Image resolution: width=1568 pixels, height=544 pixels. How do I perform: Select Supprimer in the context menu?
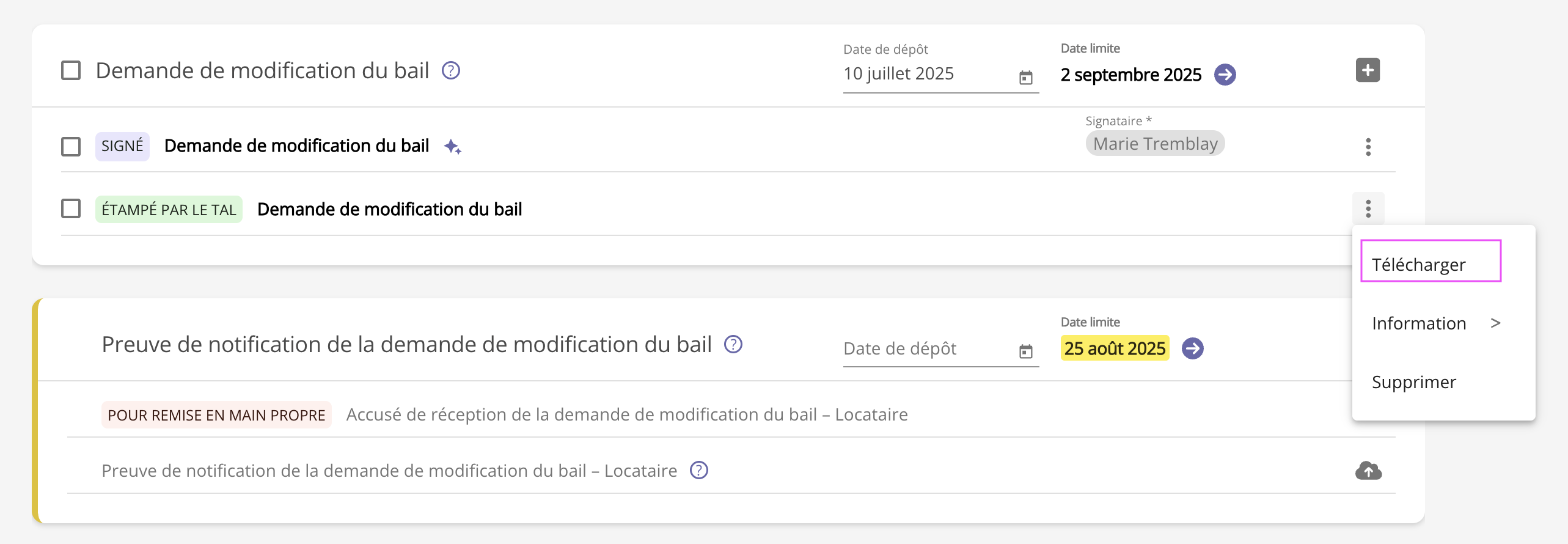(x=1414, y=382)
